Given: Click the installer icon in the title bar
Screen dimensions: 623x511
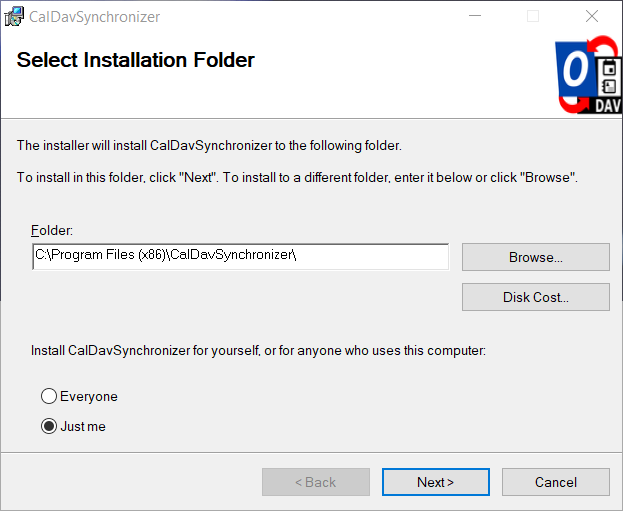Looking at the screenshot, I should [x=15, y=17].
